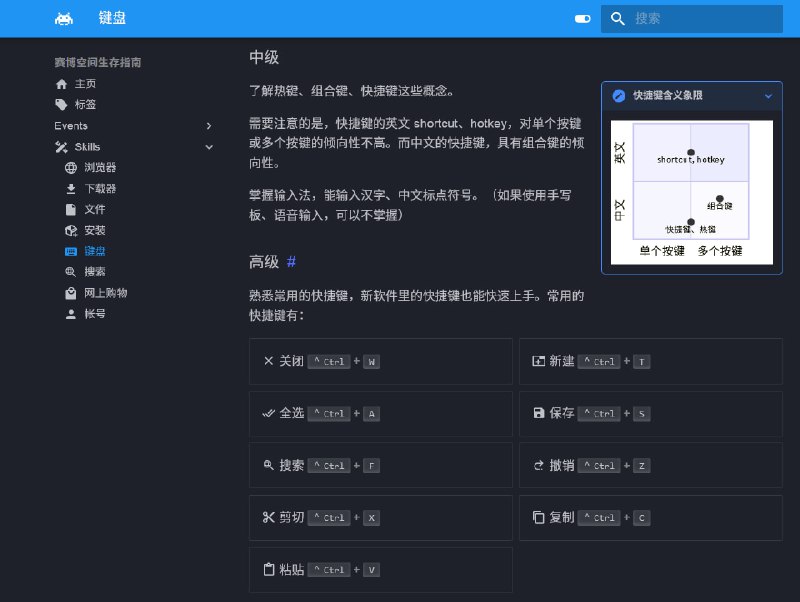
Task: Collapse the 快捷键含义象限 panel via its chevron
Action: (768, 95)
